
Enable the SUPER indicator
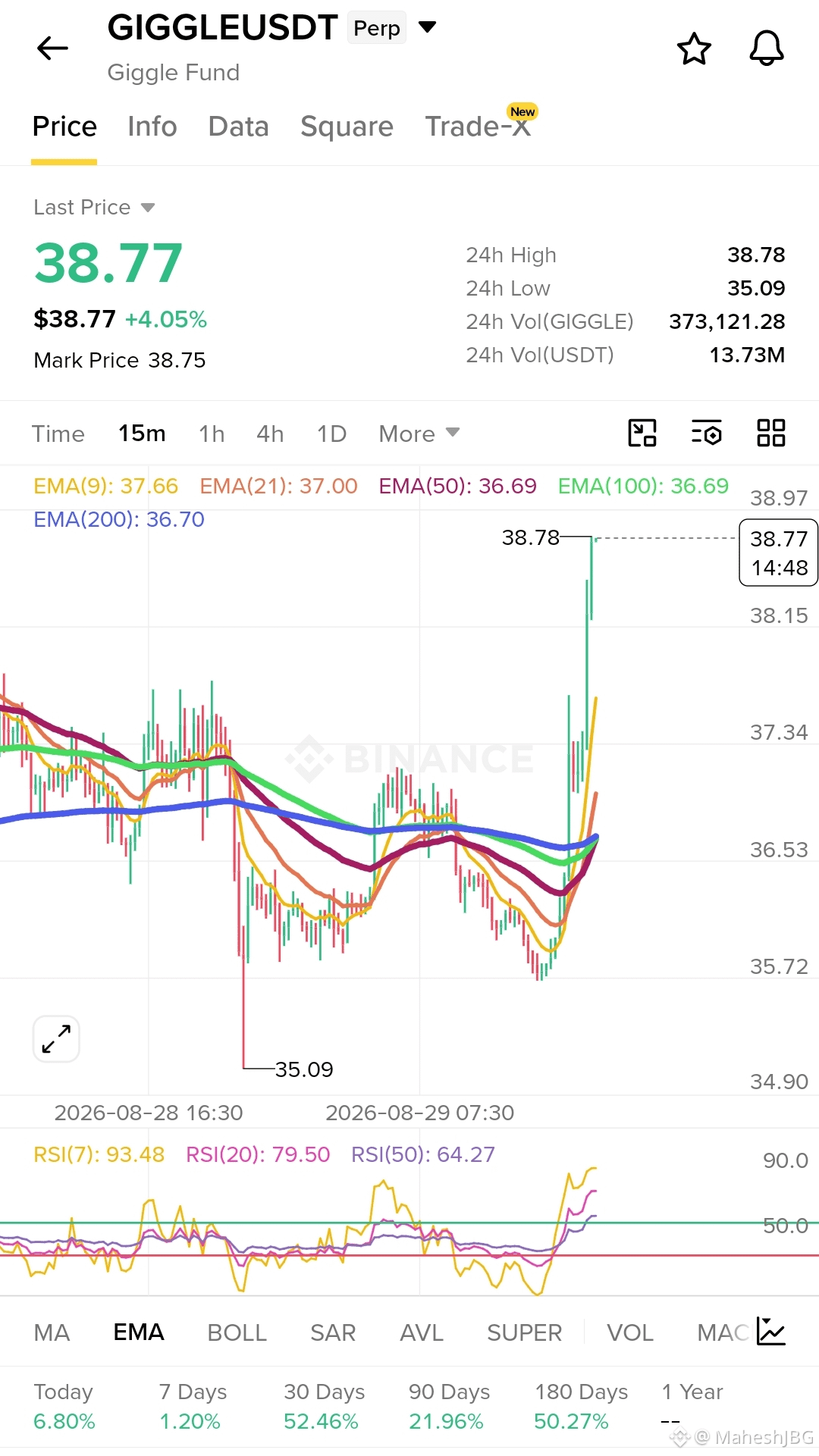coord(525,1332)
